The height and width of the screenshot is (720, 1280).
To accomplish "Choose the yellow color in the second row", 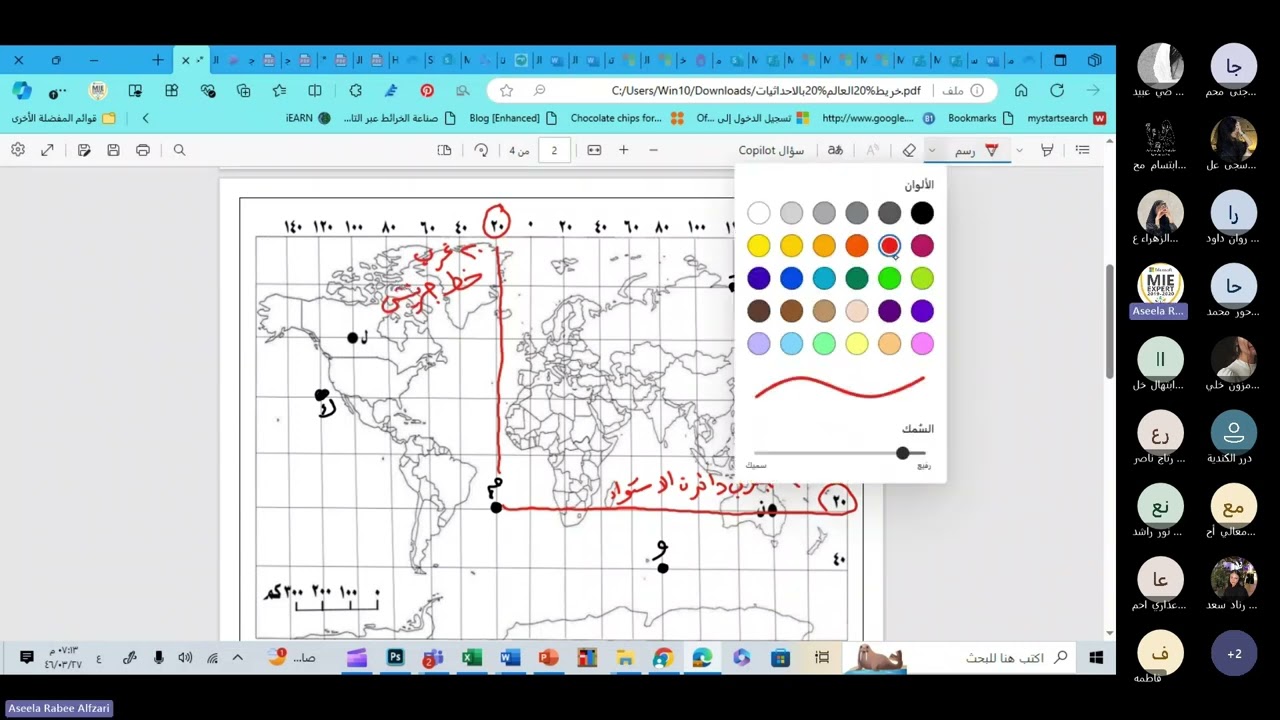I will point(759,246).
